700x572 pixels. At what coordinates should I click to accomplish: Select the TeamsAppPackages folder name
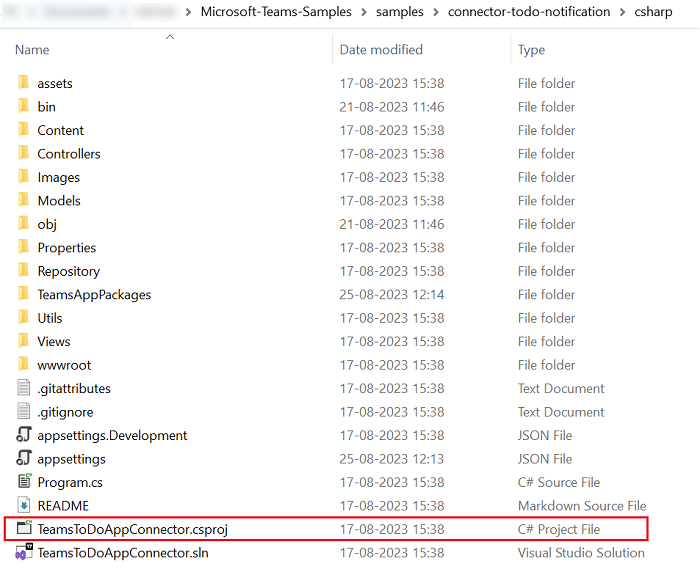point(94,295)
